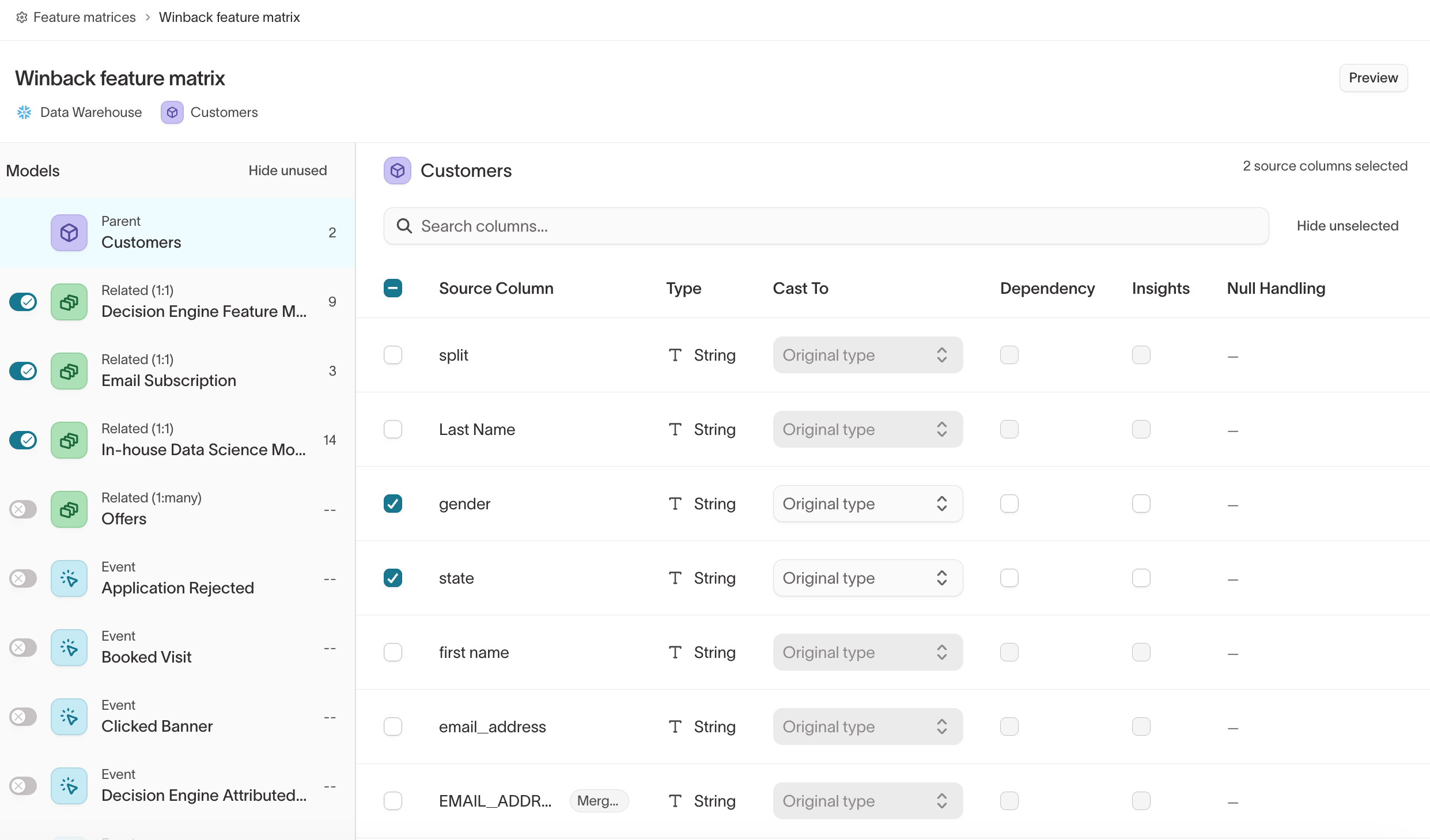The width and height of the screenshot is (1430, 840).
Task: Click the Booked Visit event icon
Action: (69, 648)
